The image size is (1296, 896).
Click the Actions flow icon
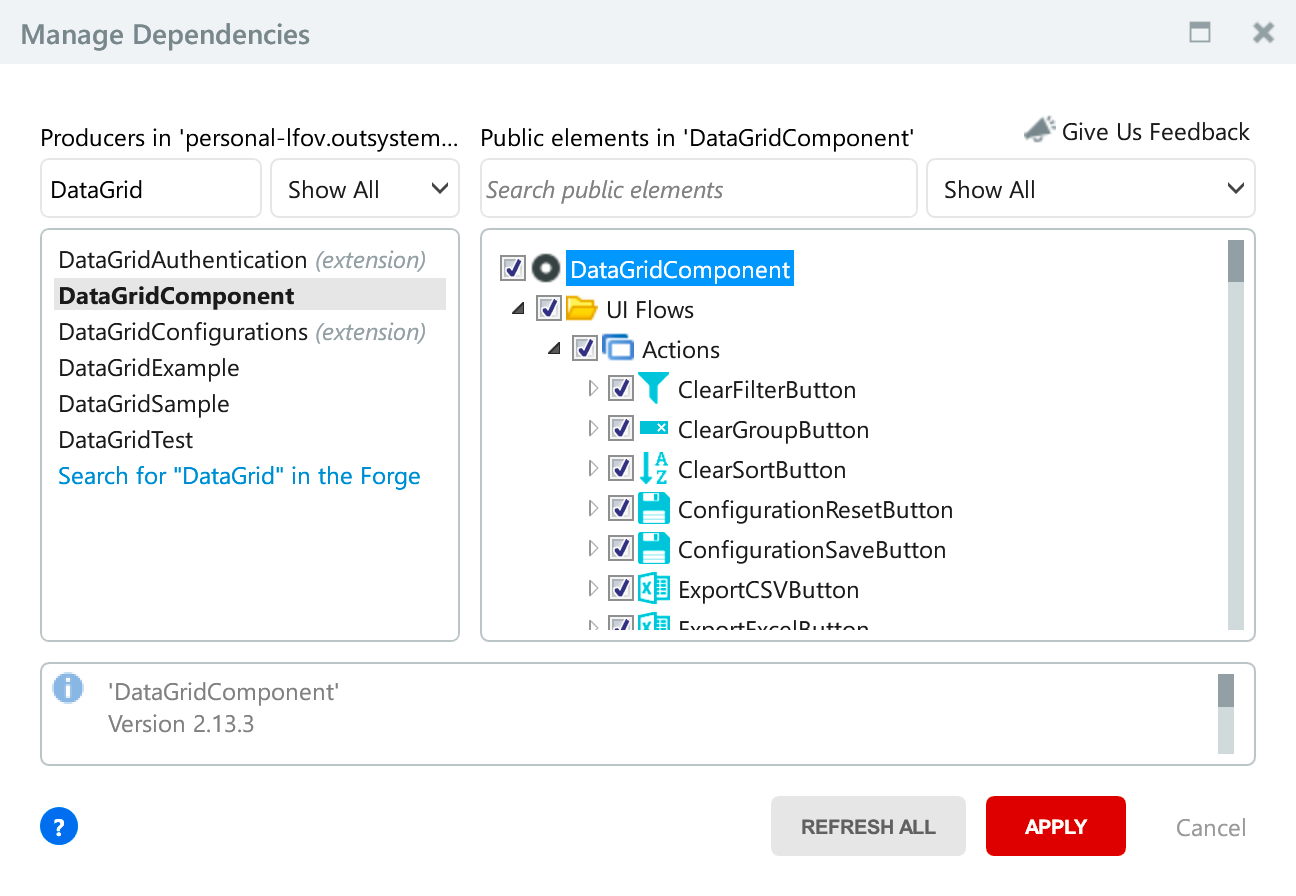[x=618, y=349]
